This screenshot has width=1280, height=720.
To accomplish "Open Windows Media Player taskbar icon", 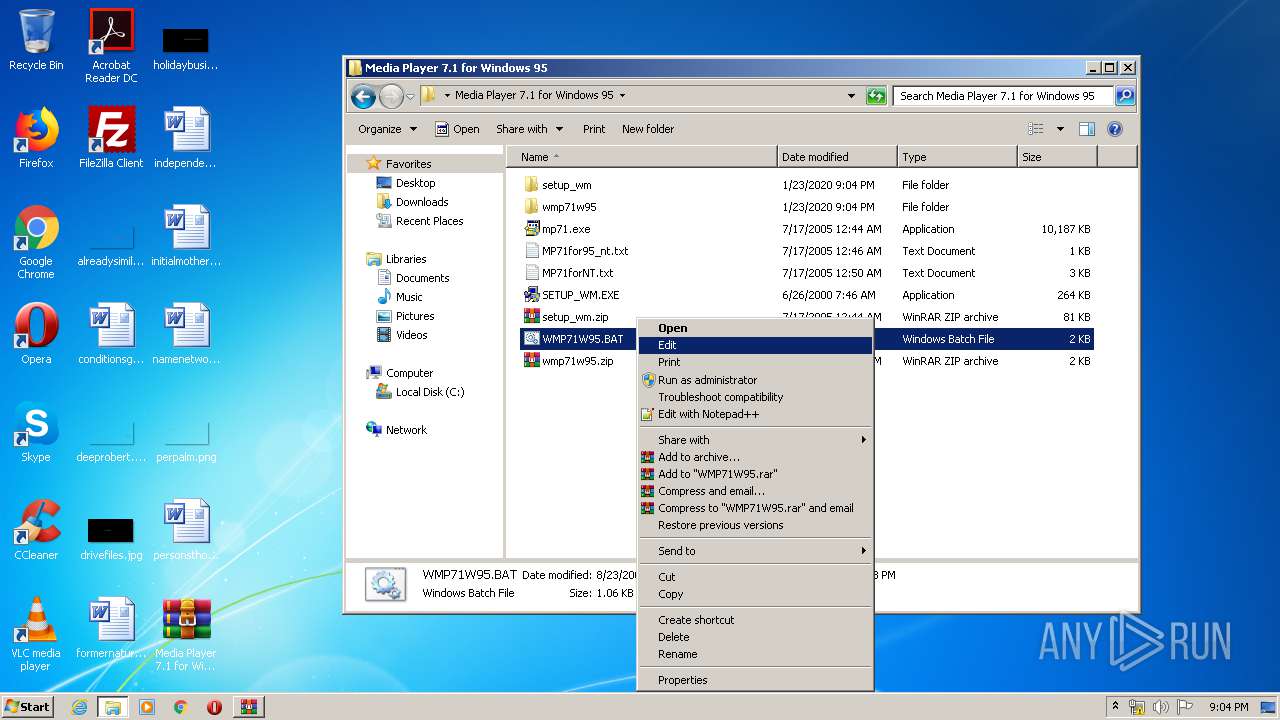I will (147, 707).
